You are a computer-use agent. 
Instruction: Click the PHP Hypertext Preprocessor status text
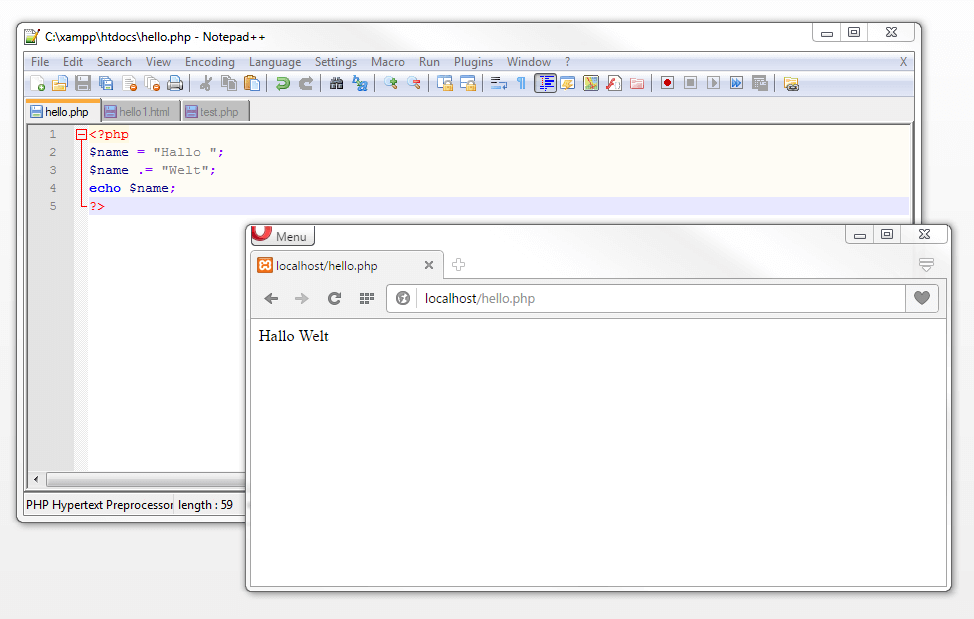(x=99, y=505)
